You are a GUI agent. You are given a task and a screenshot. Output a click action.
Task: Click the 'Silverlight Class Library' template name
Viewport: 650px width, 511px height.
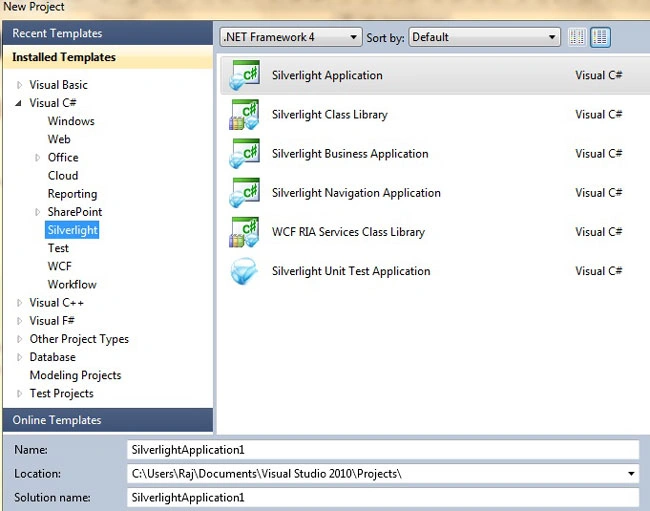330,115
